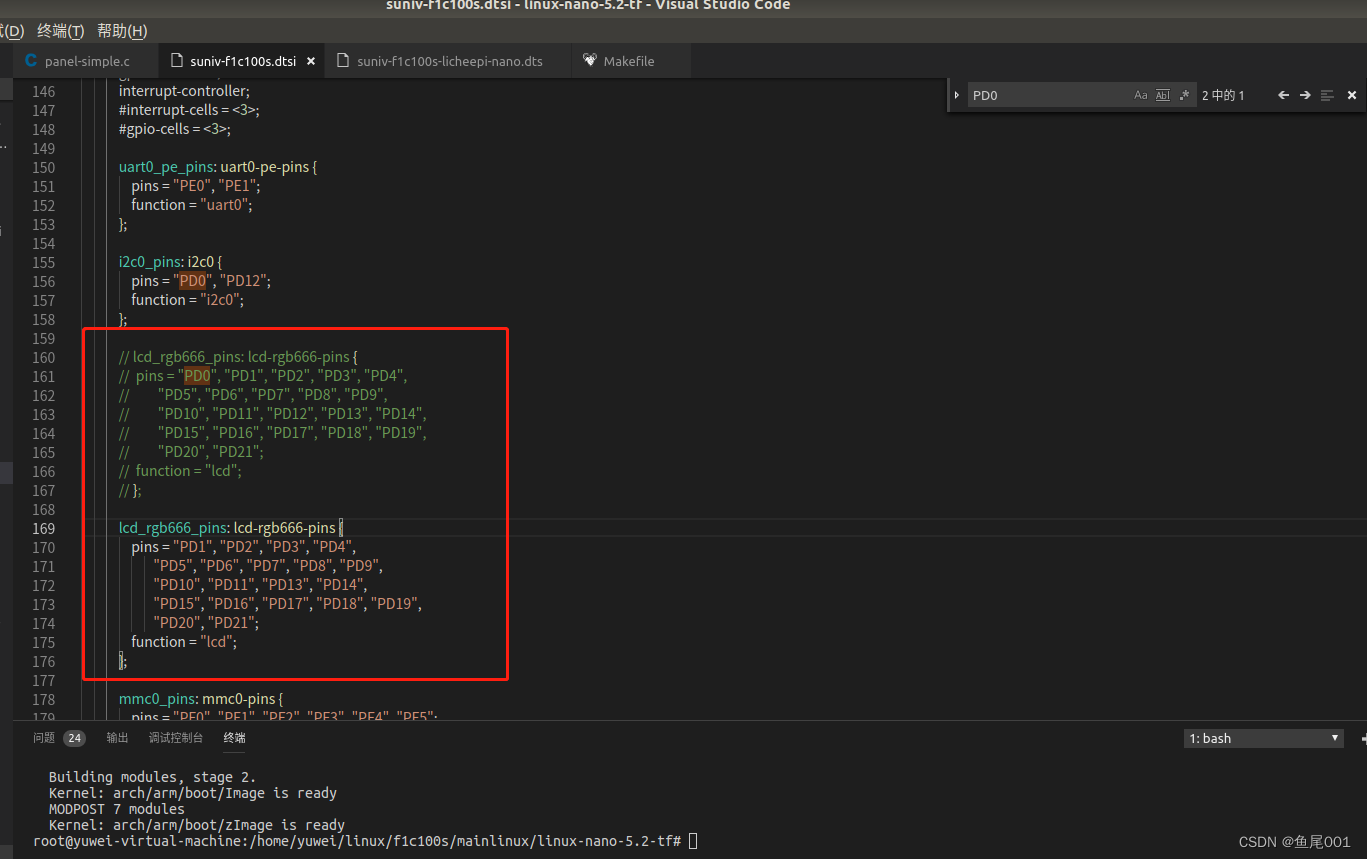Click '"PD20", "PD21";' on line 174
The height and width of the screenshot is (859, 1367).
pos(206,623)
